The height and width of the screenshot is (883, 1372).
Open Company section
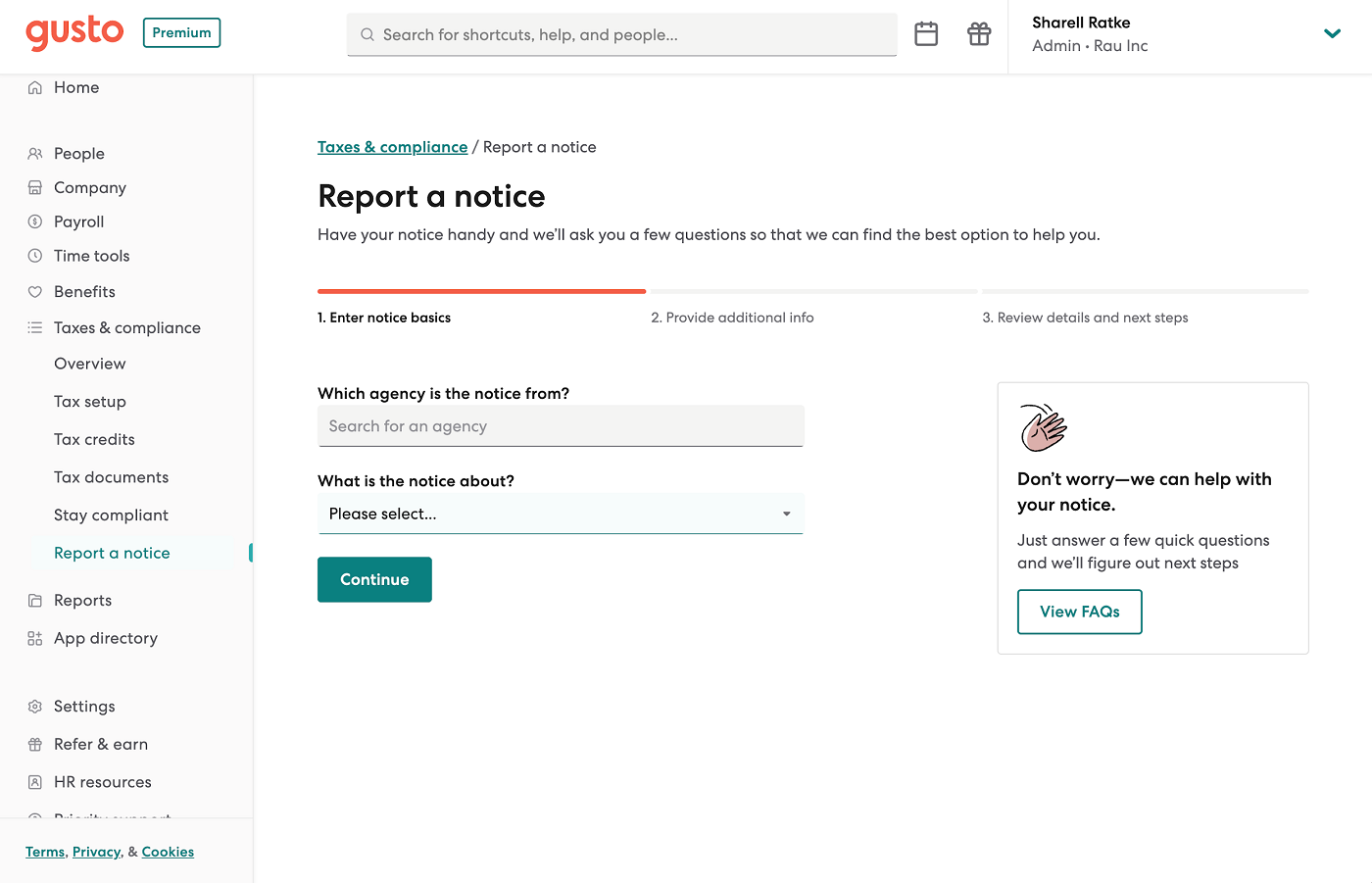(x=90, y=187)
